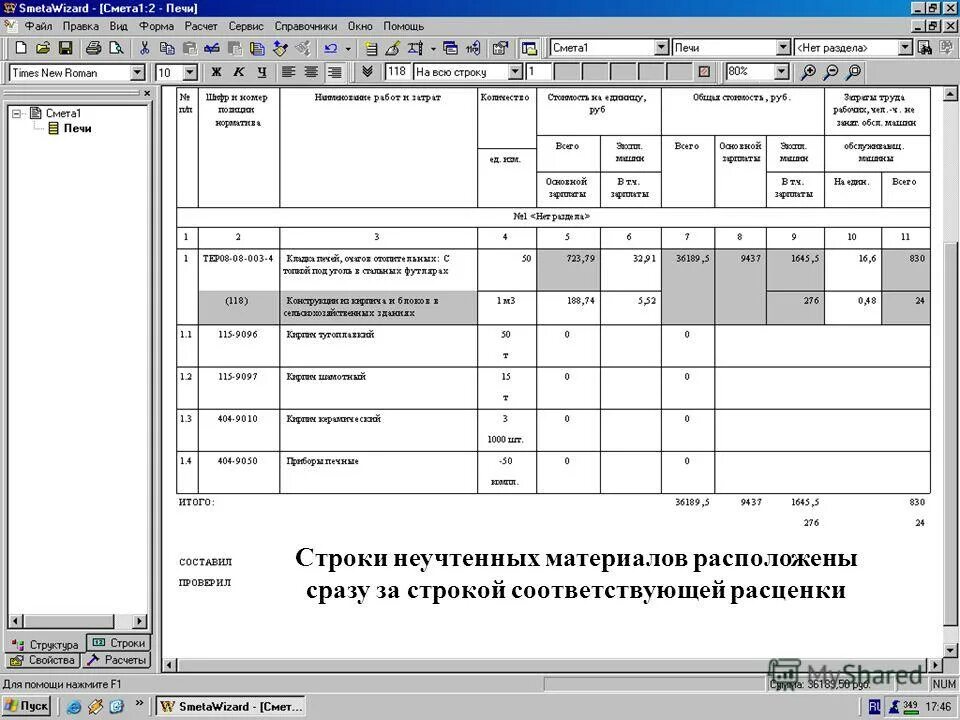Align text center

(311, 72)
